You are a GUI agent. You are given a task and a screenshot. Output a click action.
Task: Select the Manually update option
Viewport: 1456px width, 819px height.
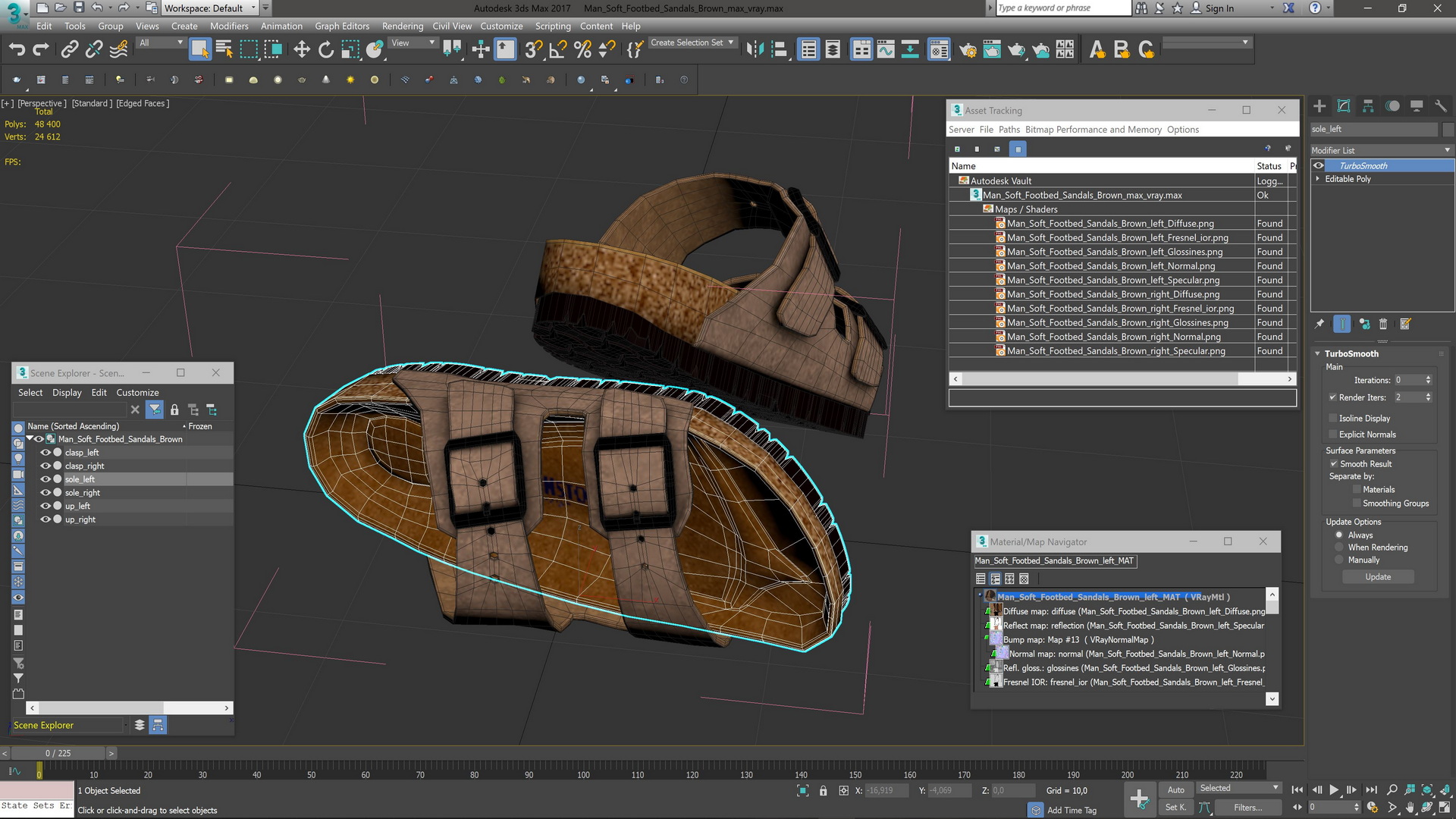(1339, 560)
